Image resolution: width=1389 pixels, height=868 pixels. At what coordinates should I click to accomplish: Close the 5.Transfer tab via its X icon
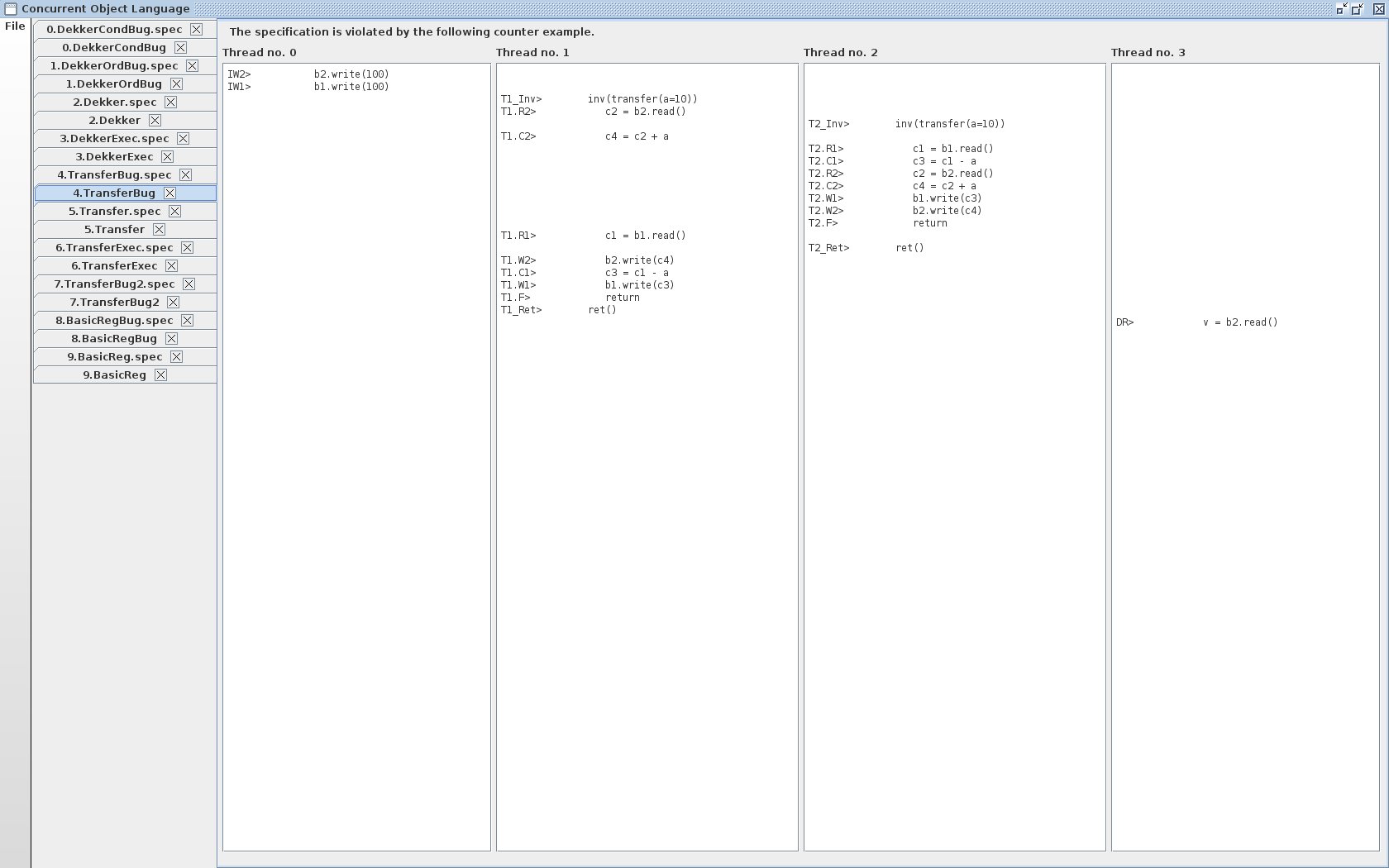pyautogui.click(x=159, y=229)
